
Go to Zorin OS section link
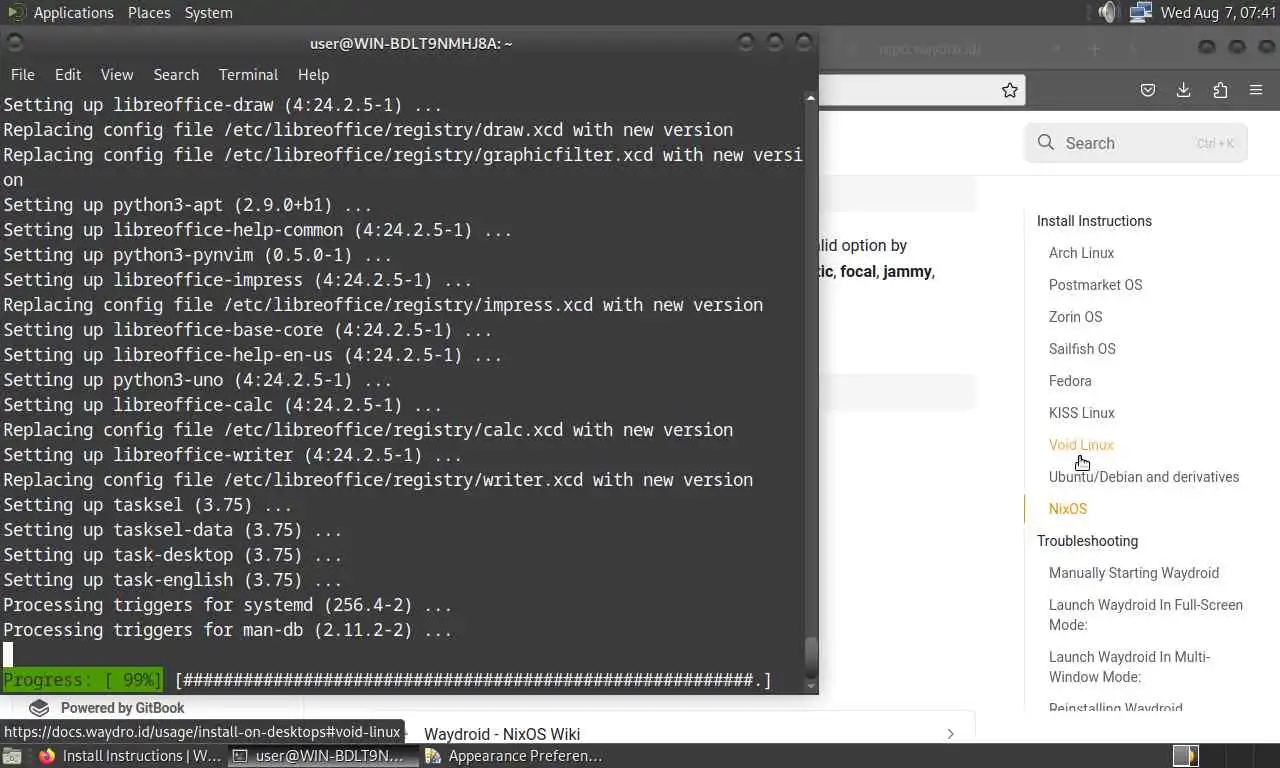coord(1075,317)
